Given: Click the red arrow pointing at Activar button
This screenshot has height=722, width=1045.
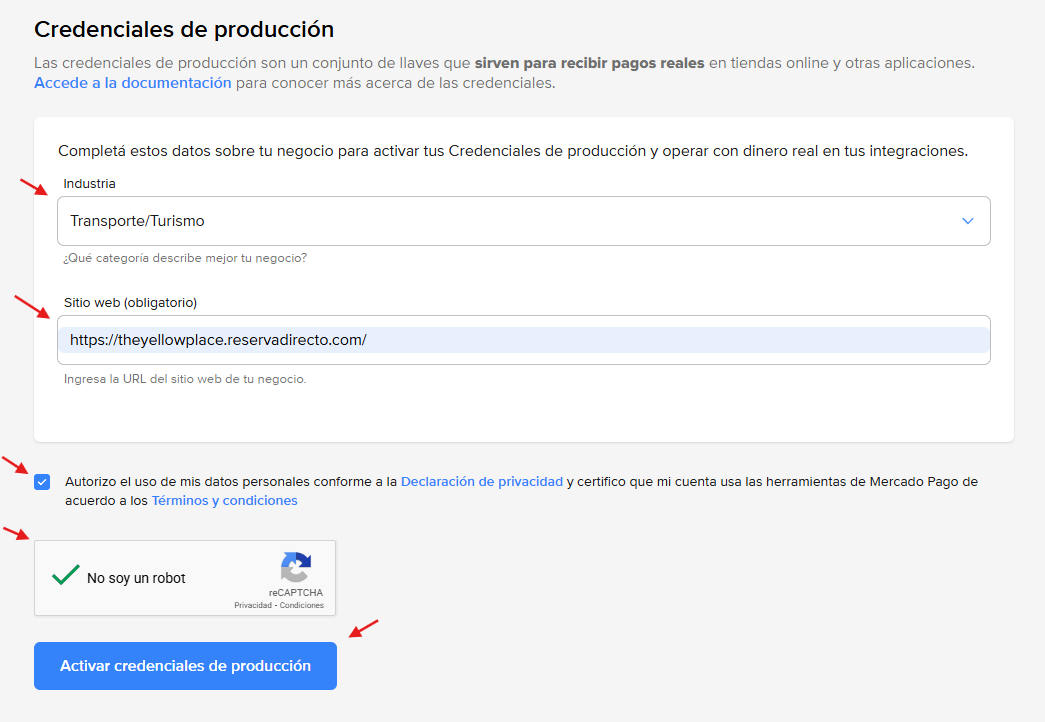Looking at the screenshot, I should point(363,628).
